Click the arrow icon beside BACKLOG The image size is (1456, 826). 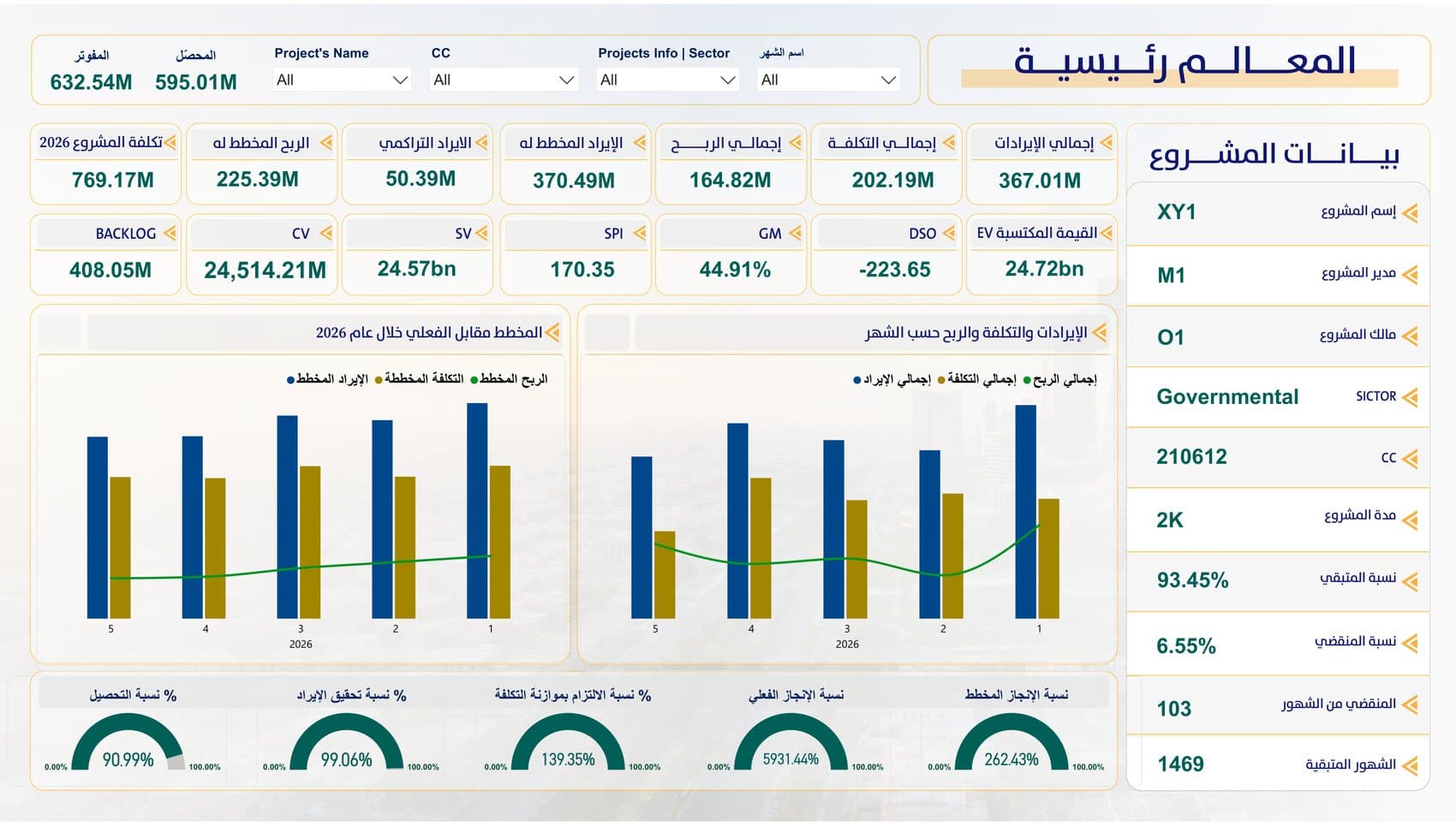pyautogui.click(x=170, y=233)
